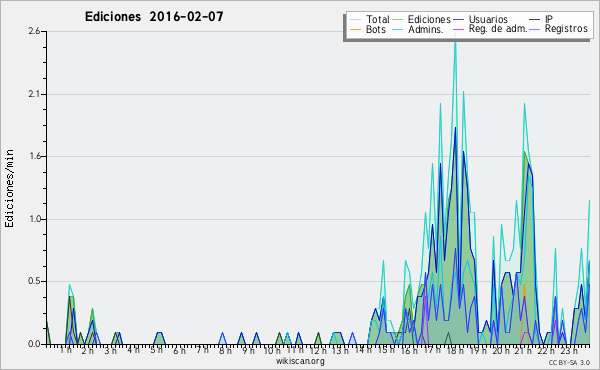Select the 'Ediciones' legend entry
Screen dimensions: 600x370
pyautogui.click(x=429, y=19)
